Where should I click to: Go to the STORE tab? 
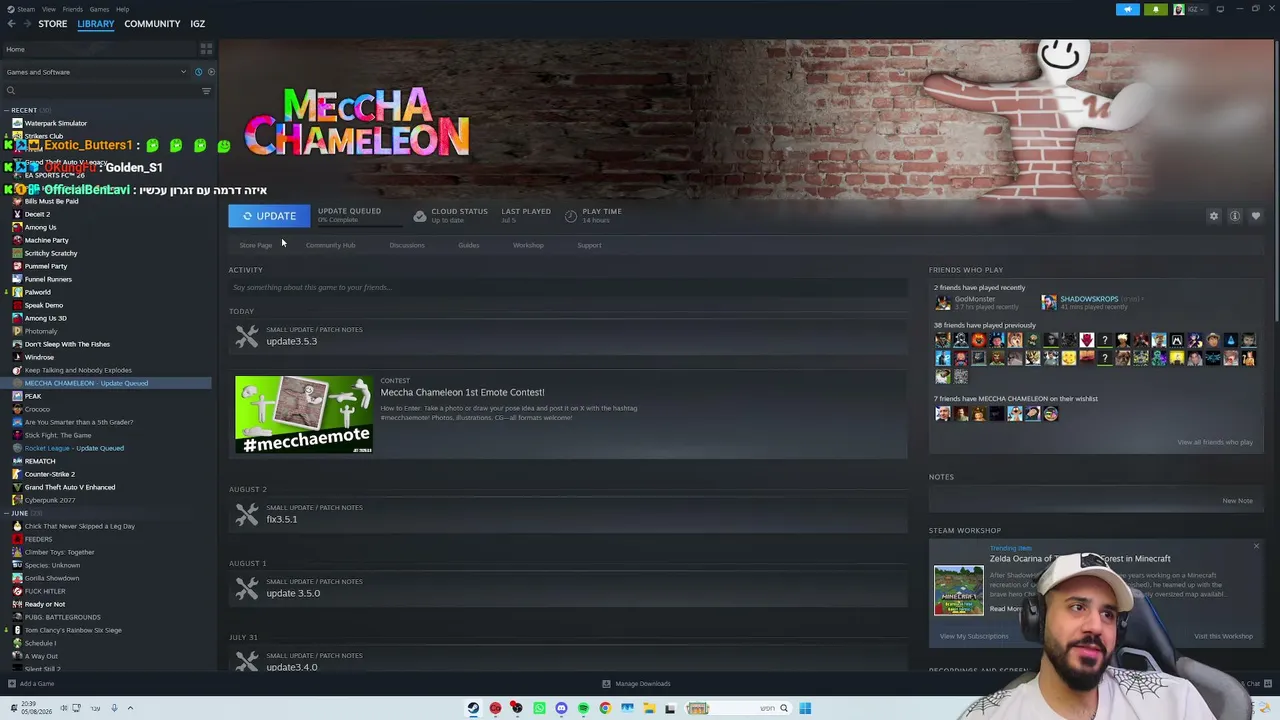click(53, 24)
